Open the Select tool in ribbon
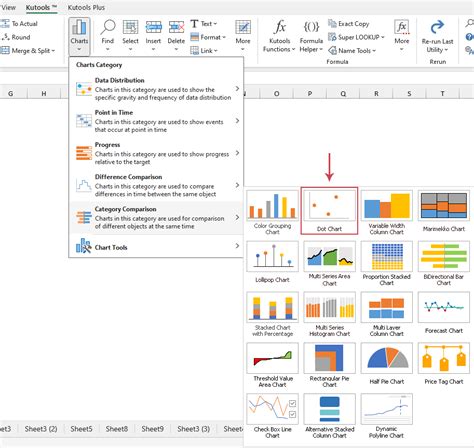The image size is (474, 448). click(130, 35)
